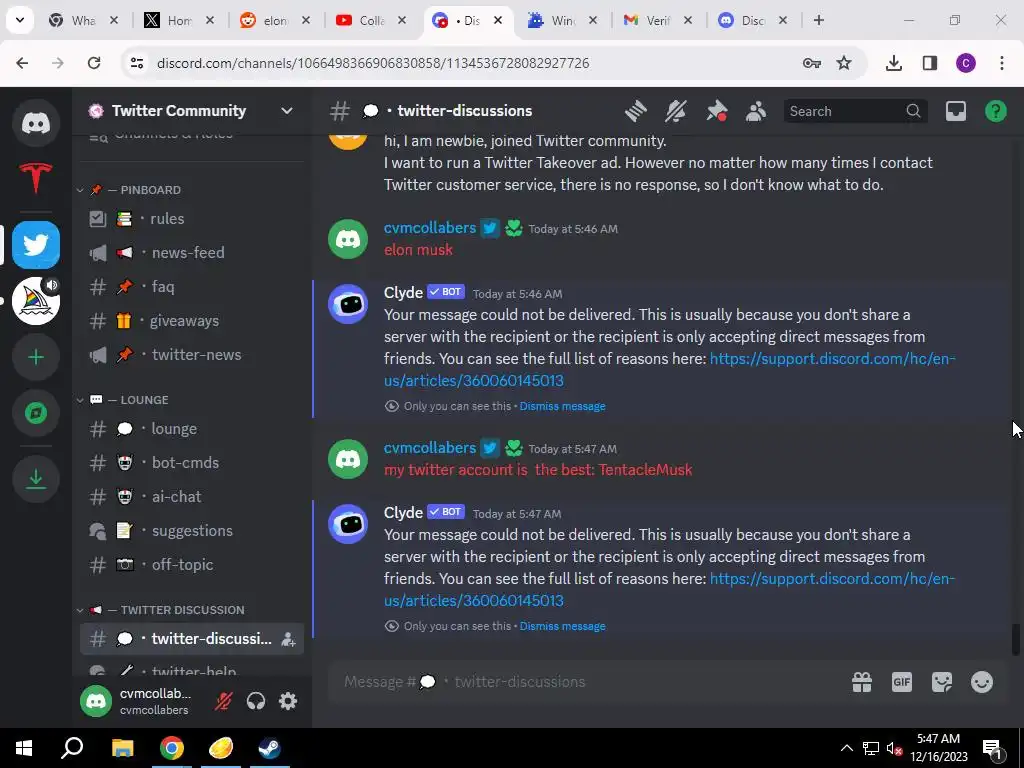Focus the Discord Search field

pyautogui.click(x=855, y=111)
